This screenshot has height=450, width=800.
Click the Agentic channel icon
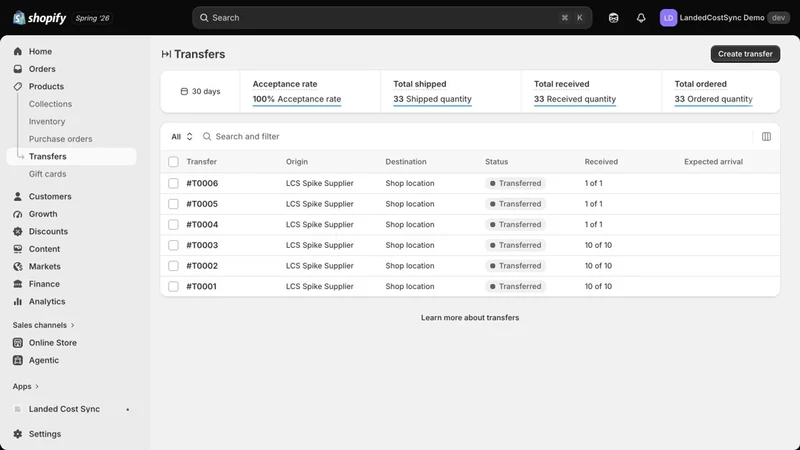point(18,360)
